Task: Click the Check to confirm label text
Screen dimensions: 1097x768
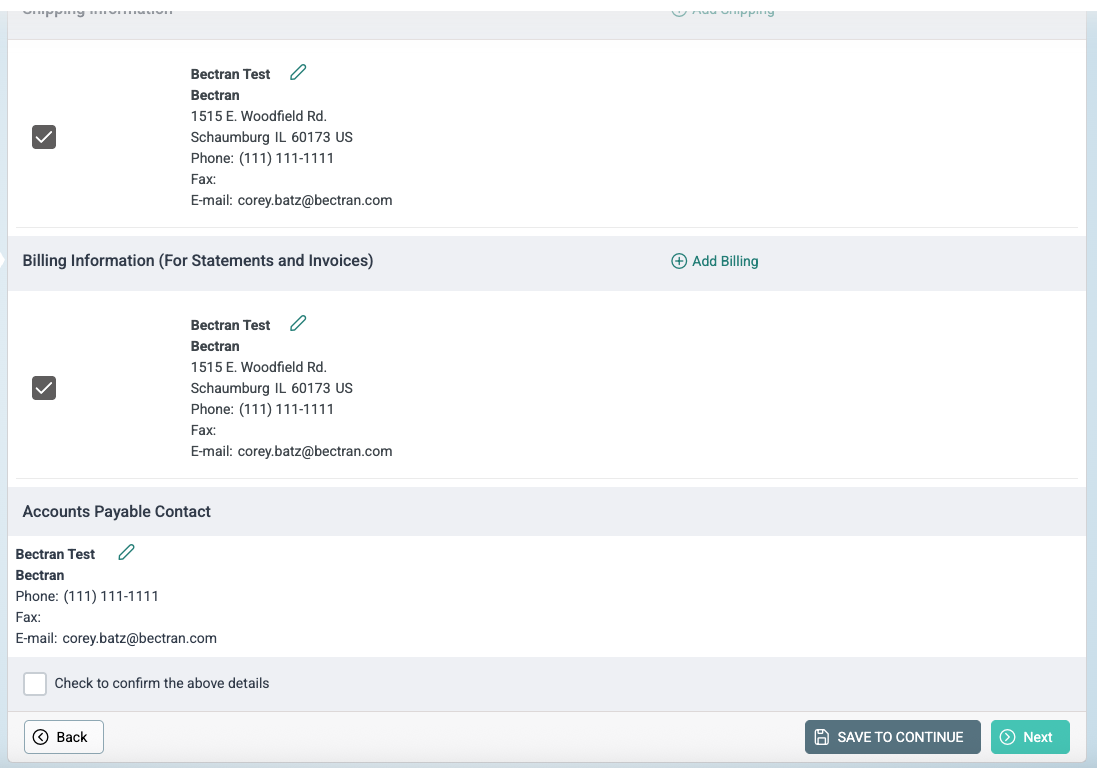Action: (162, 683)
